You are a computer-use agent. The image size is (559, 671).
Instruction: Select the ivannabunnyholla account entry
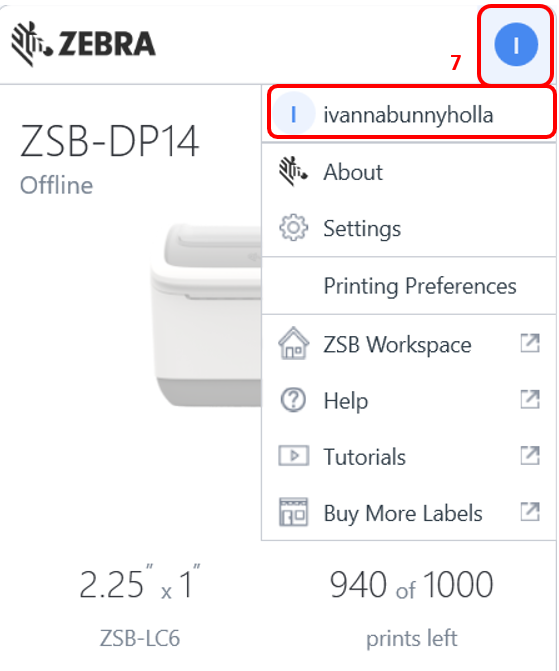click(411, 113)
